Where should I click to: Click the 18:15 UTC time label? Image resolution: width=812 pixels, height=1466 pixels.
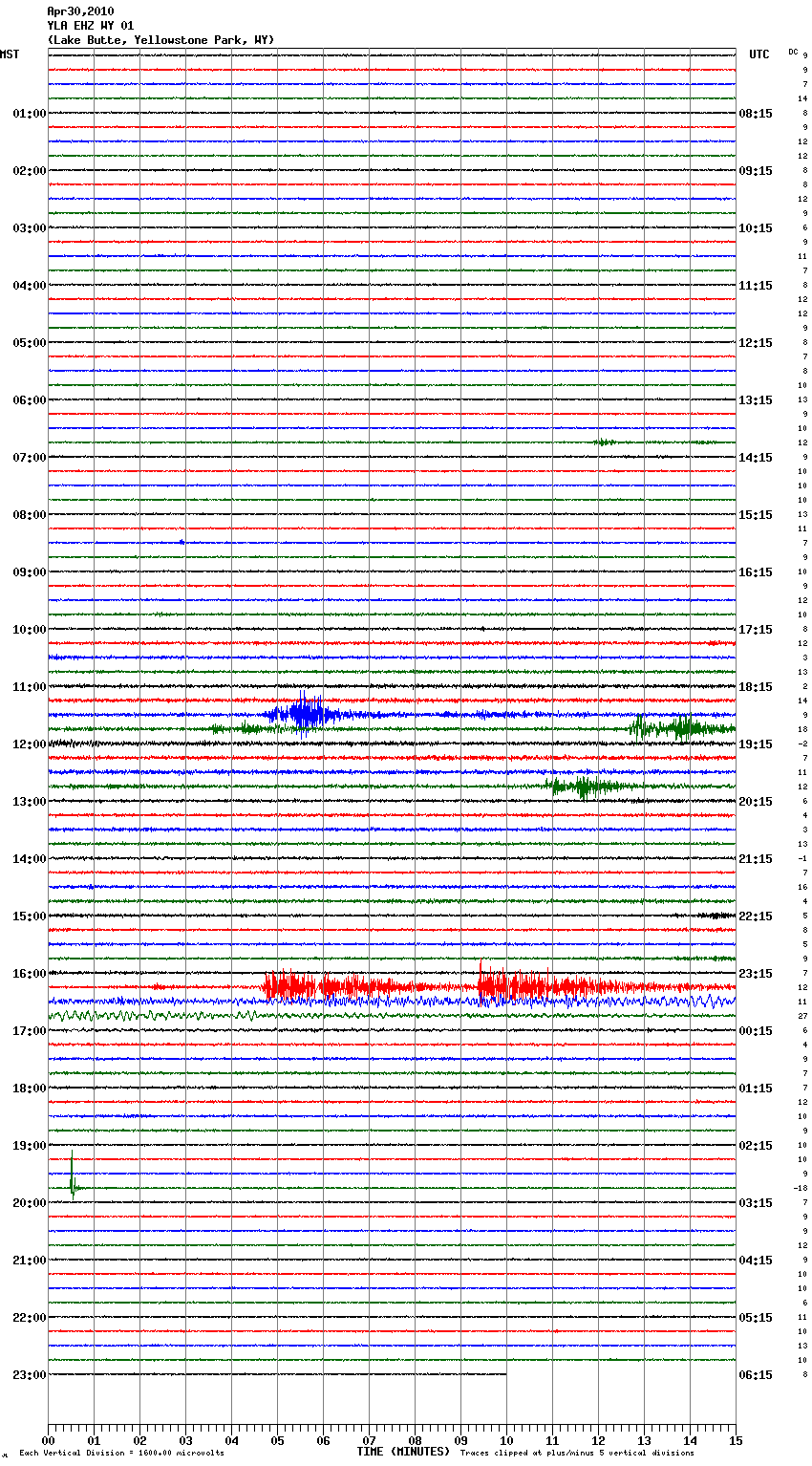tap(756, 687)
